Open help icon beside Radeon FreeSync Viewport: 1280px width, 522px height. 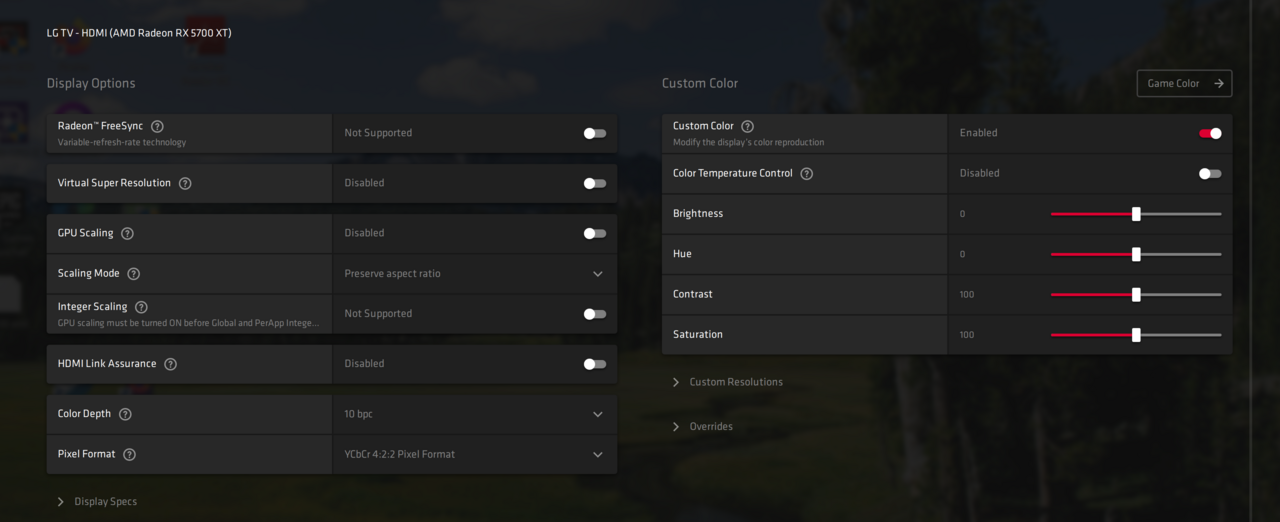pos(157,127)
